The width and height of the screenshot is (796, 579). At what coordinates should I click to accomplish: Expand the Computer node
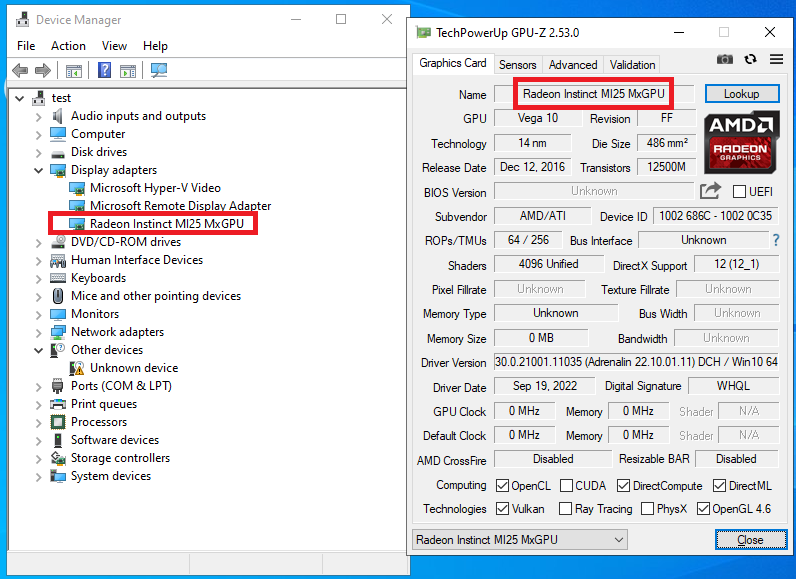(39, 134)
